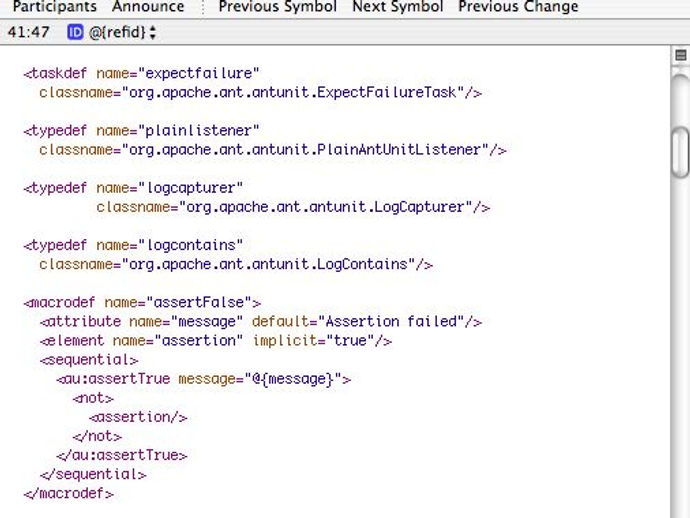Go to Previous Change
The width and height of the screenshot is (690, 518).
(x=518, y=6)
